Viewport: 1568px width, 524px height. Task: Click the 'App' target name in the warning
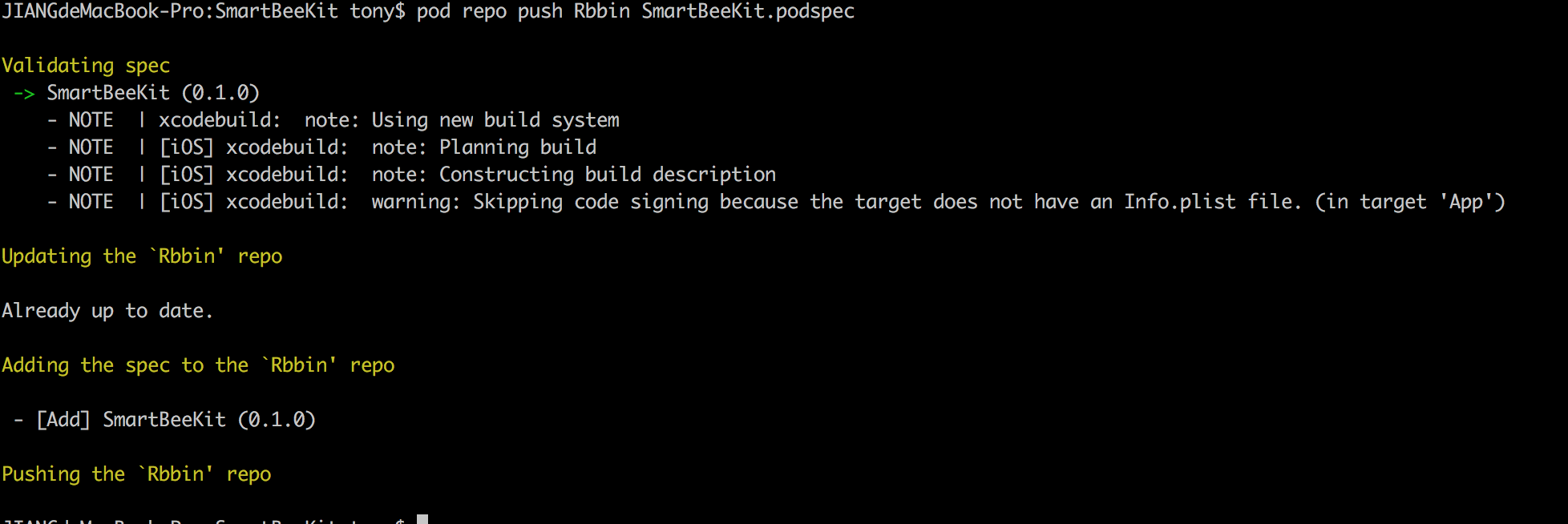(x=1465, y=202)
